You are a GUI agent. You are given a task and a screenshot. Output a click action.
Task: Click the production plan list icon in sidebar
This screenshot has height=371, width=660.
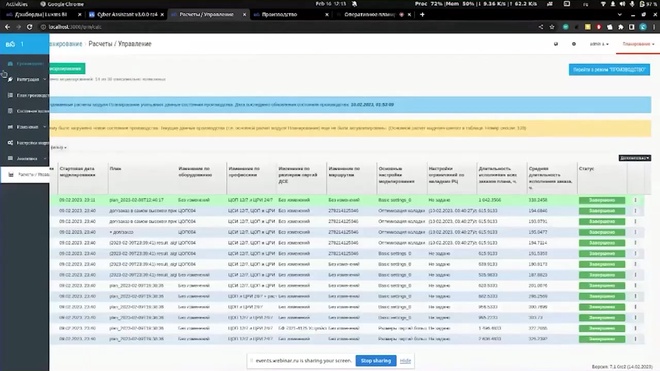[10, 95]
